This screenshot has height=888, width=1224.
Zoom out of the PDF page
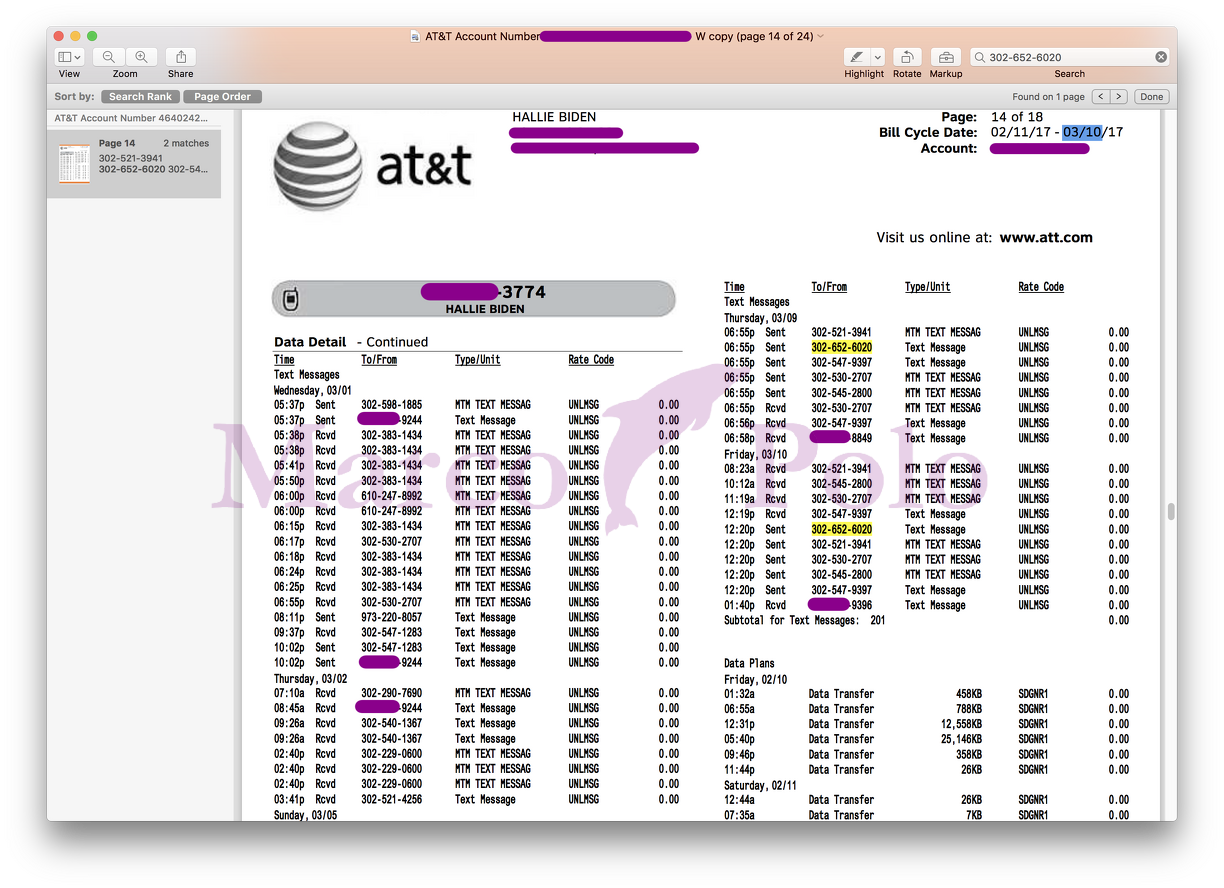click(108, 57)
